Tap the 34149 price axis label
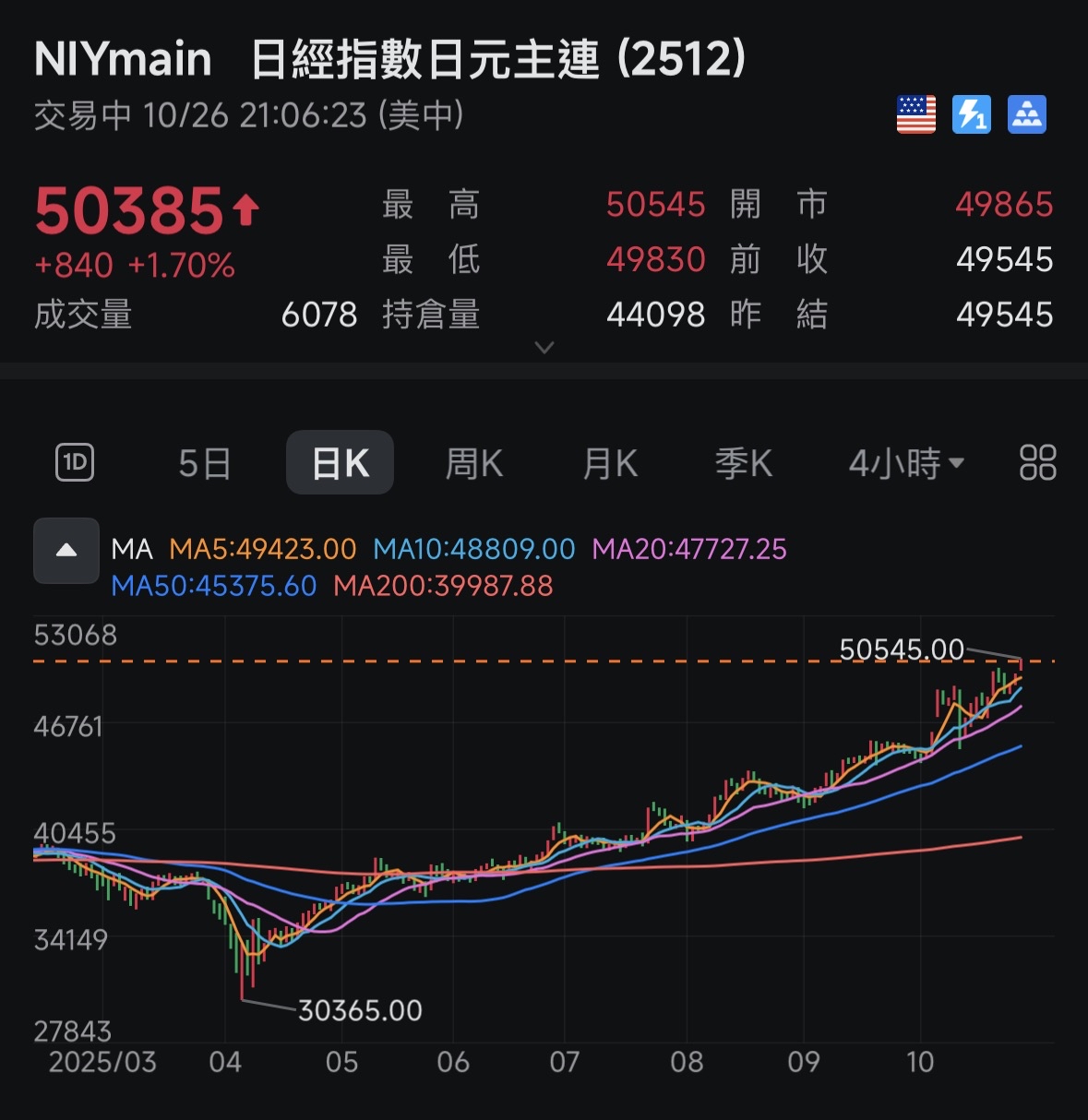The width and height of the screenshot is (1088, 1120). [x=71, y=940]
